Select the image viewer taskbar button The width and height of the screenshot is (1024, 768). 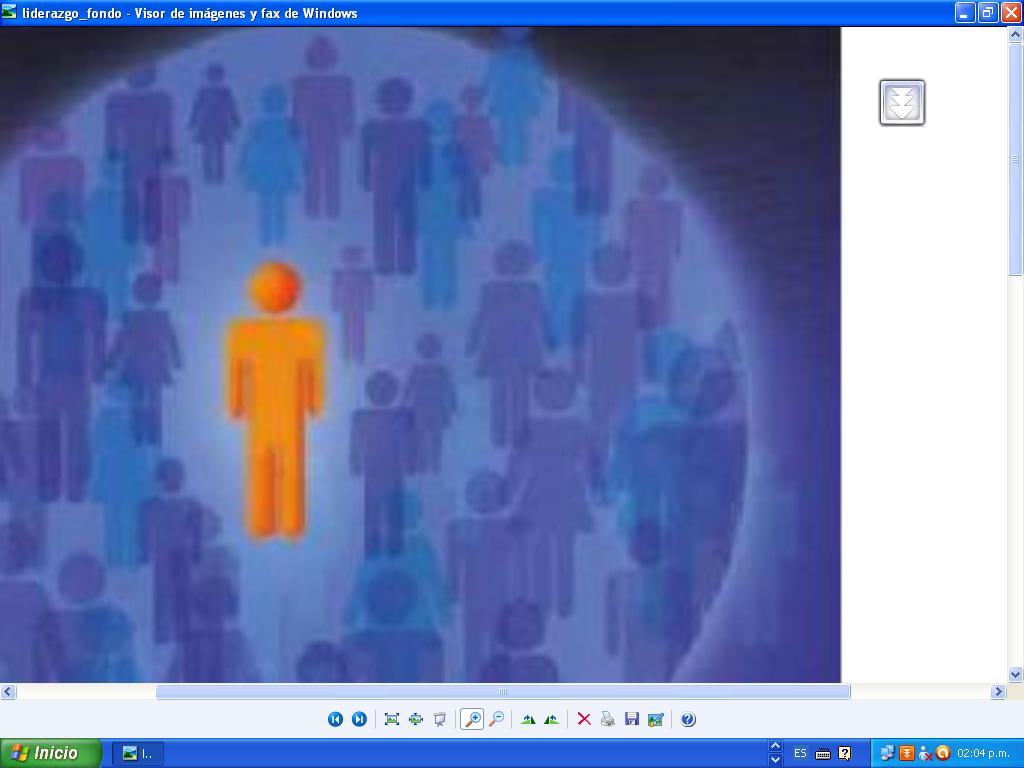[137, 753]
